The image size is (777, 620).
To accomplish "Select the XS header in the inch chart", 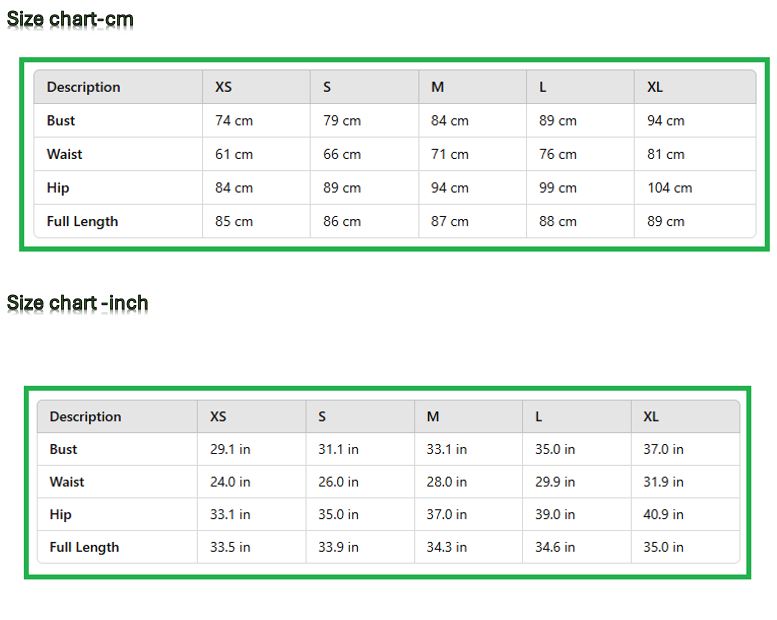I will tap(218, 417).
